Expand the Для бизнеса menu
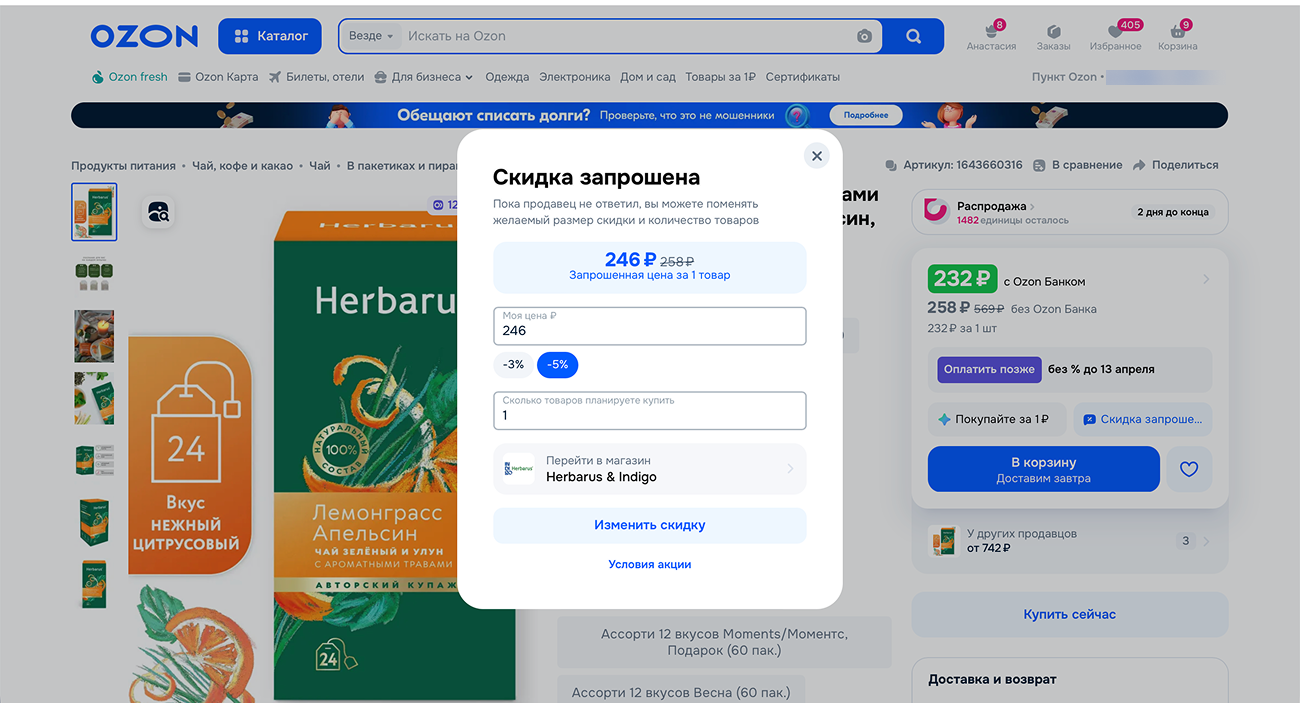Screen dimensions: 1300x703 tap(423, 77)
